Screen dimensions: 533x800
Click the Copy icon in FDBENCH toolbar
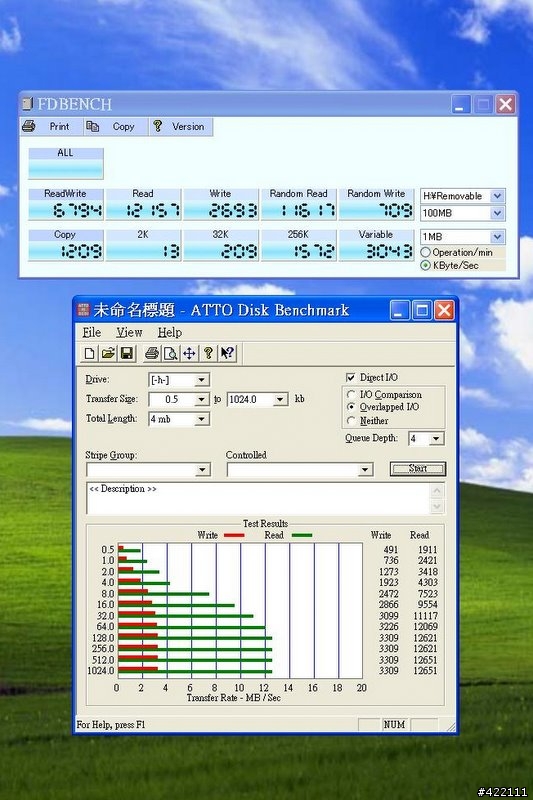pyautogui.click(x=92, y=126)
